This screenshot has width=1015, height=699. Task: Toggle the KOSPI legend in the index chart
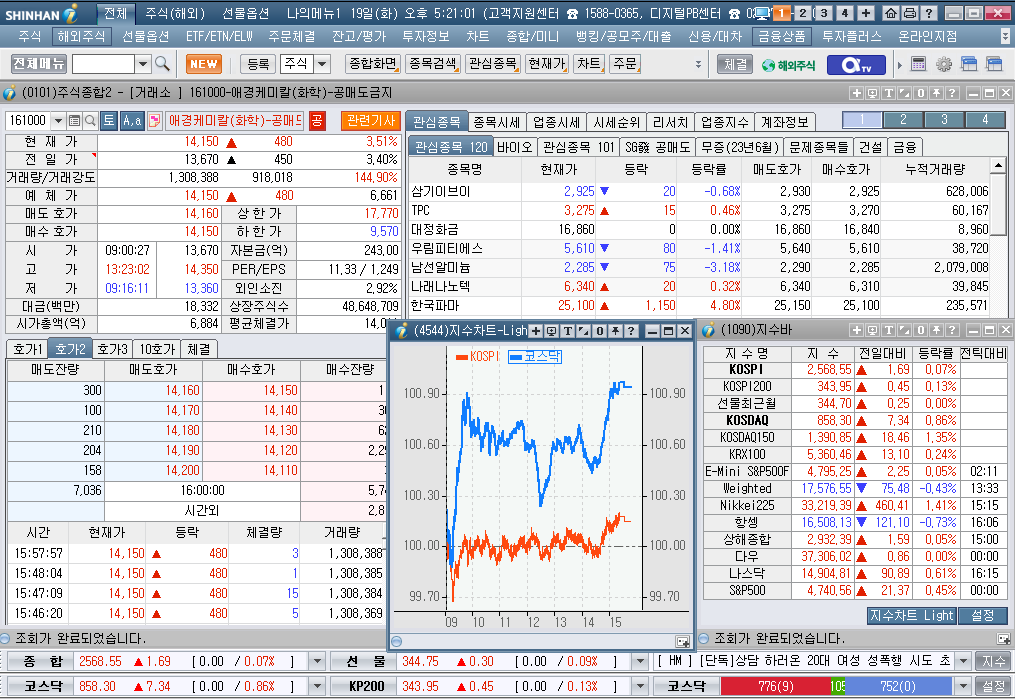click(x=478, y=357)
